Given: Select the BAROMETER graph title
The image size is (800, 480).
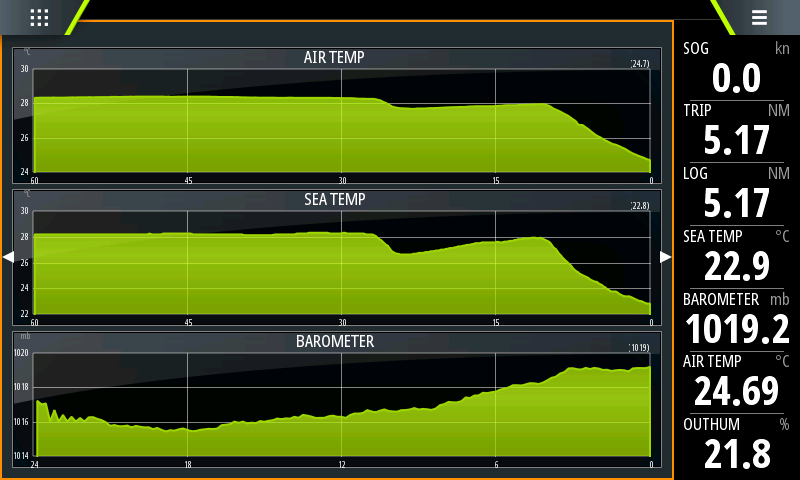Looking at the screenshot, I should pos(335,341).
